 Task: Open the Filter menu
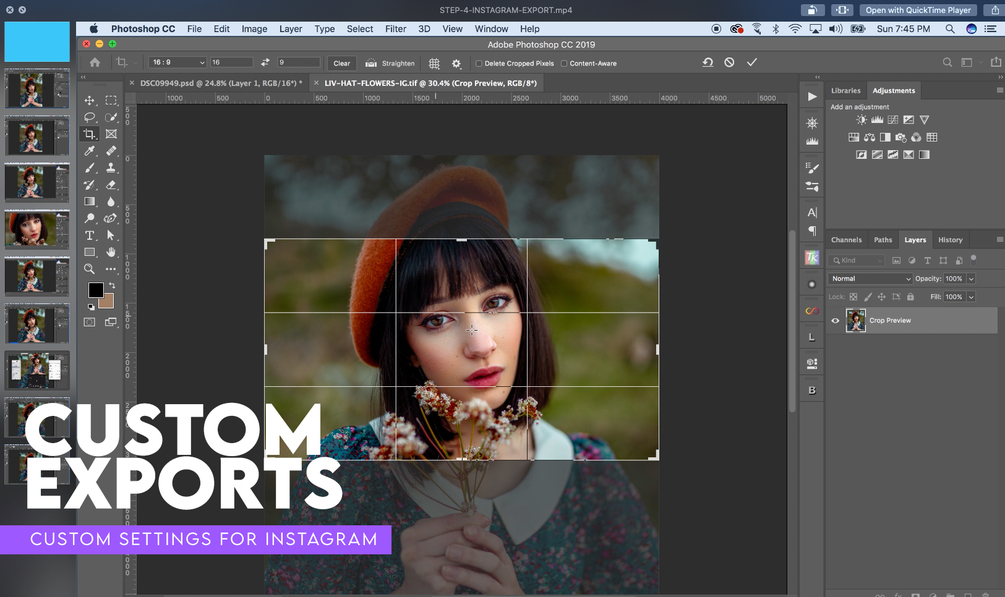[x=395, y=29]
